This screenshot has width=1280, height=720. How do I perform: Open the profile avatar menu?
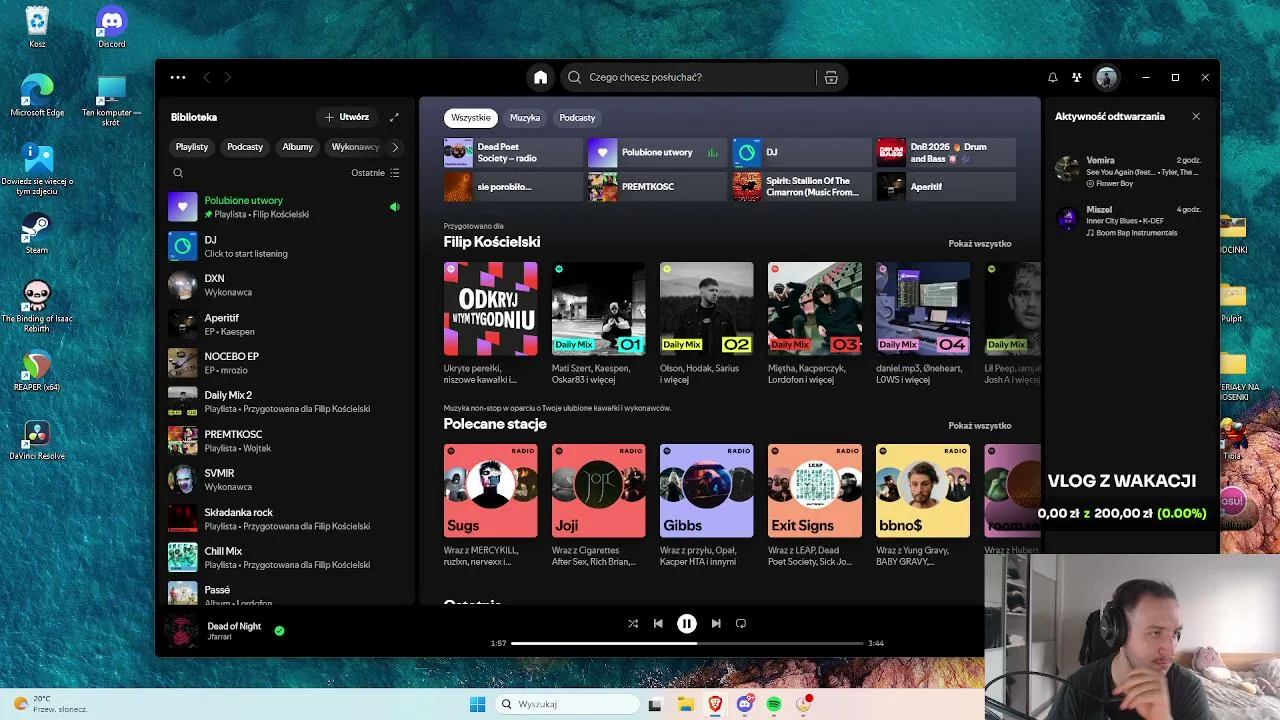pyautogui.click(x=1106, y=77)
